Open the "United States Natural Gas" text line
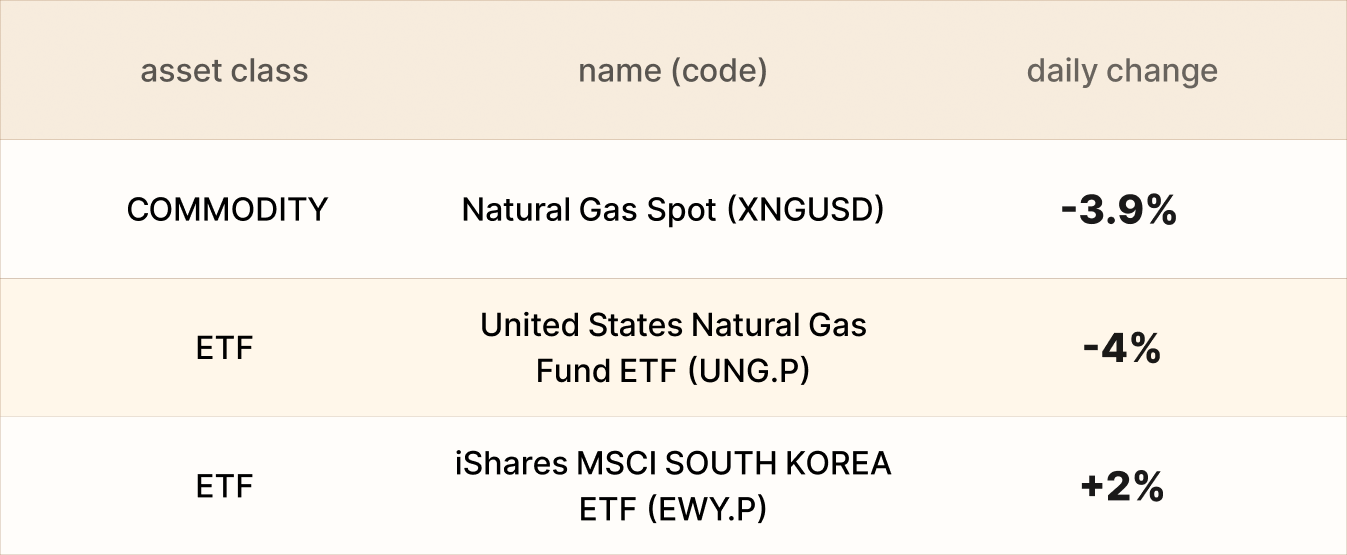 coord(673,326)
